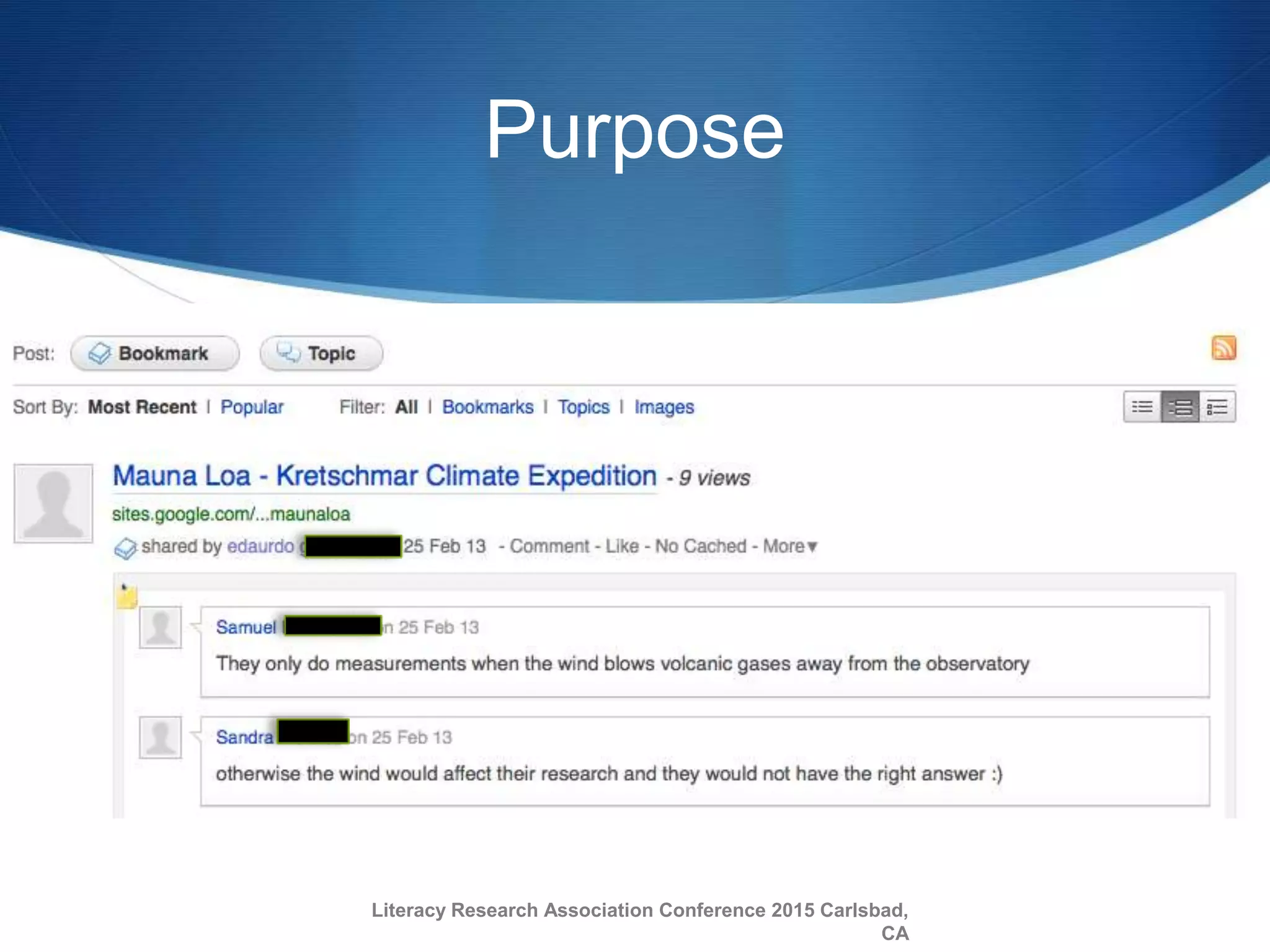This screenshot has width=1270, height=952.
Task: Click the bookmark icon beside shared by
Action: point(125,548)
